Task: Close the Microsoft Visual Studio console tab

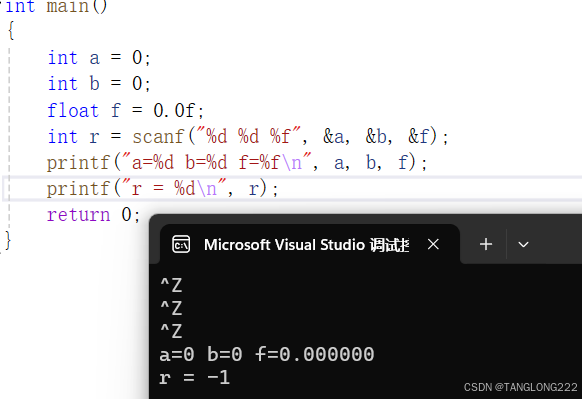Action: [433, 244]
